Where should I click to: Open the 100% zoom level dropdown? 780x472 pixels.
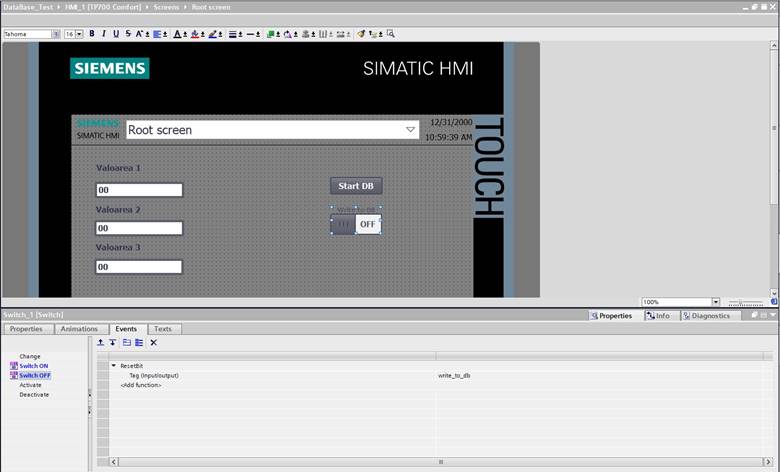point(715,302)
